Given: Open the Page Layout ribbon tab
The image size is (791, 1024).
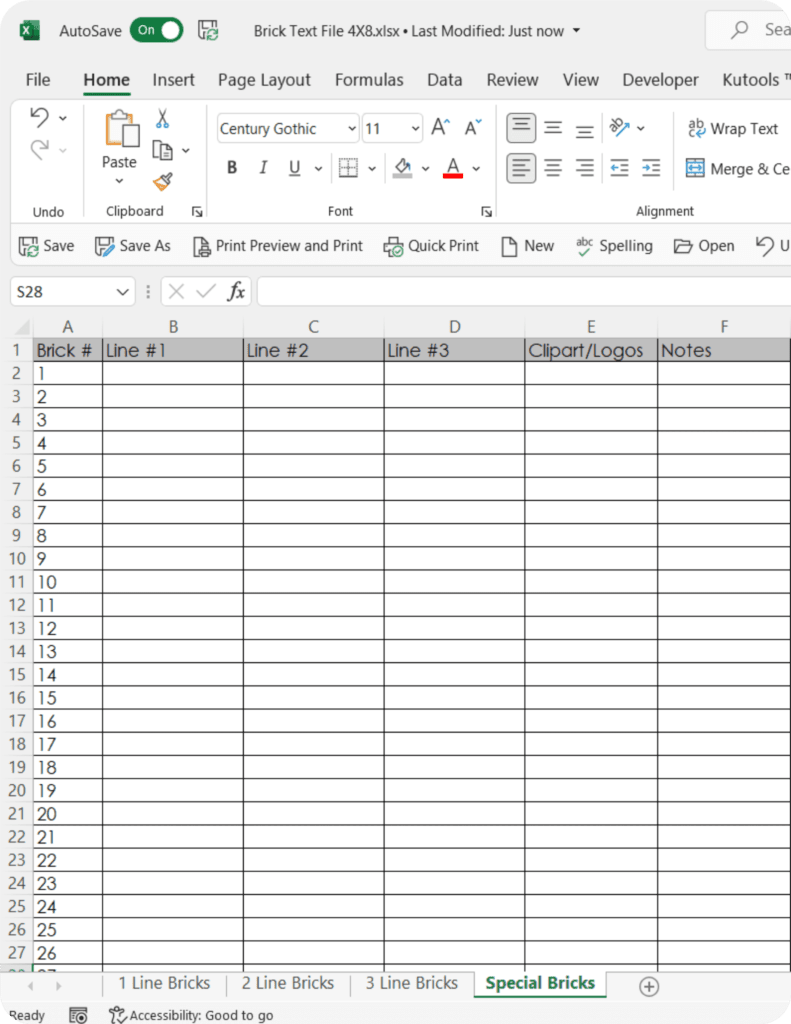Looking at the screenshot, I should (264, 80).
